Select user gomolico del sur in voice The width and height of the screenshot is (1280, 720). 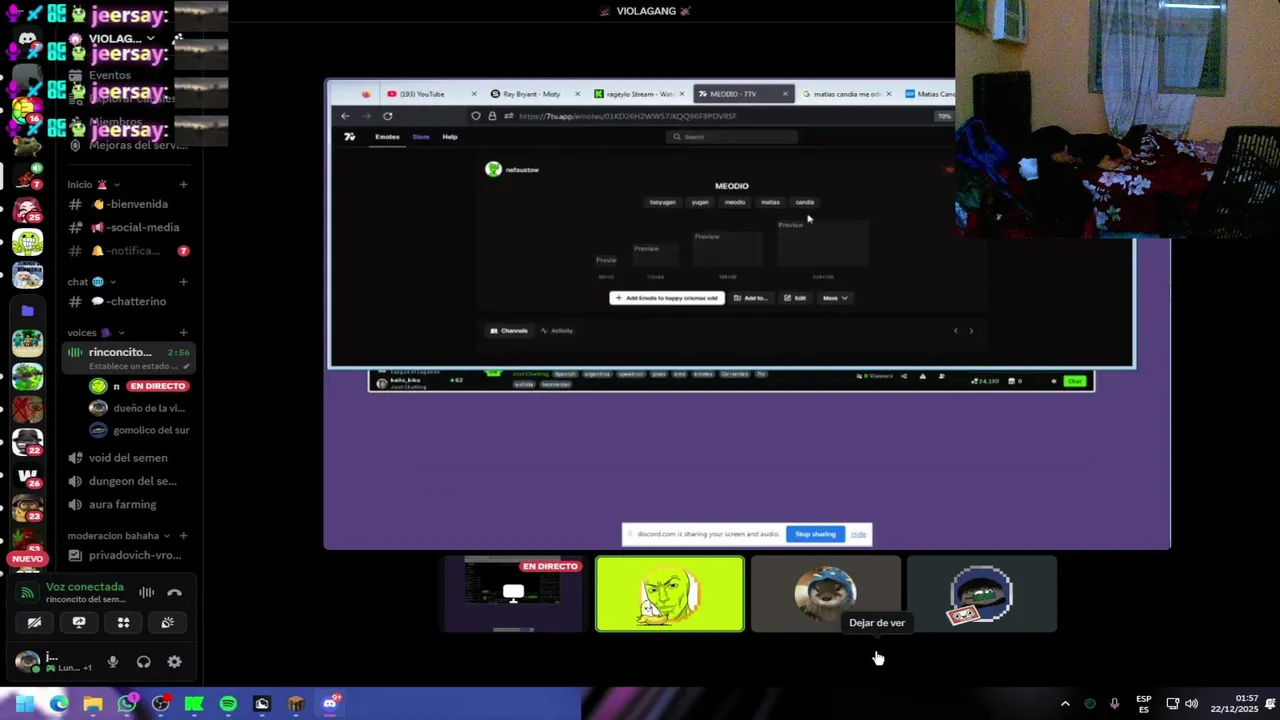tap(138, 430)
